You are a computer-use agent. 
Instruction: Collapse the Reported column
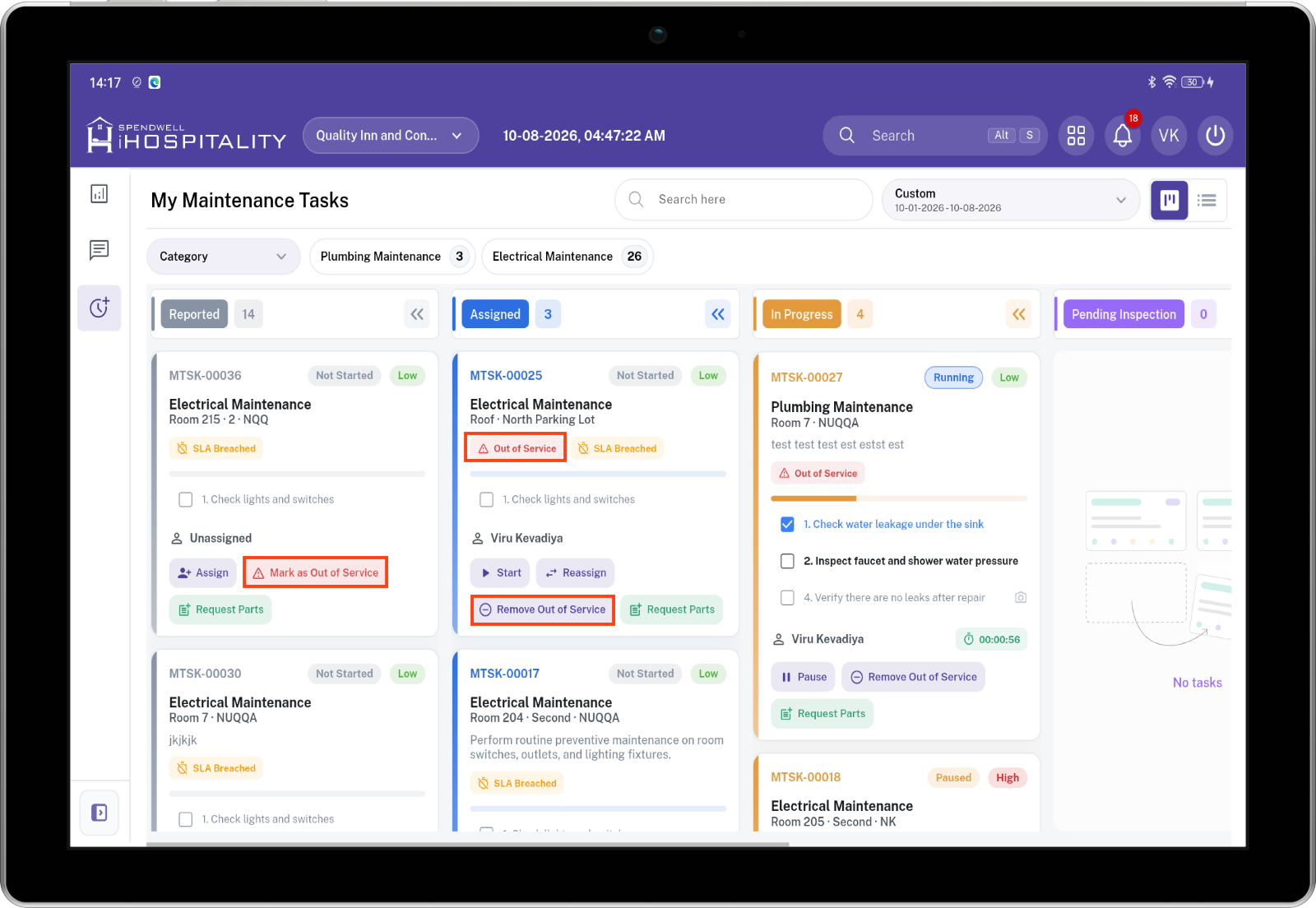click(417, 314)
